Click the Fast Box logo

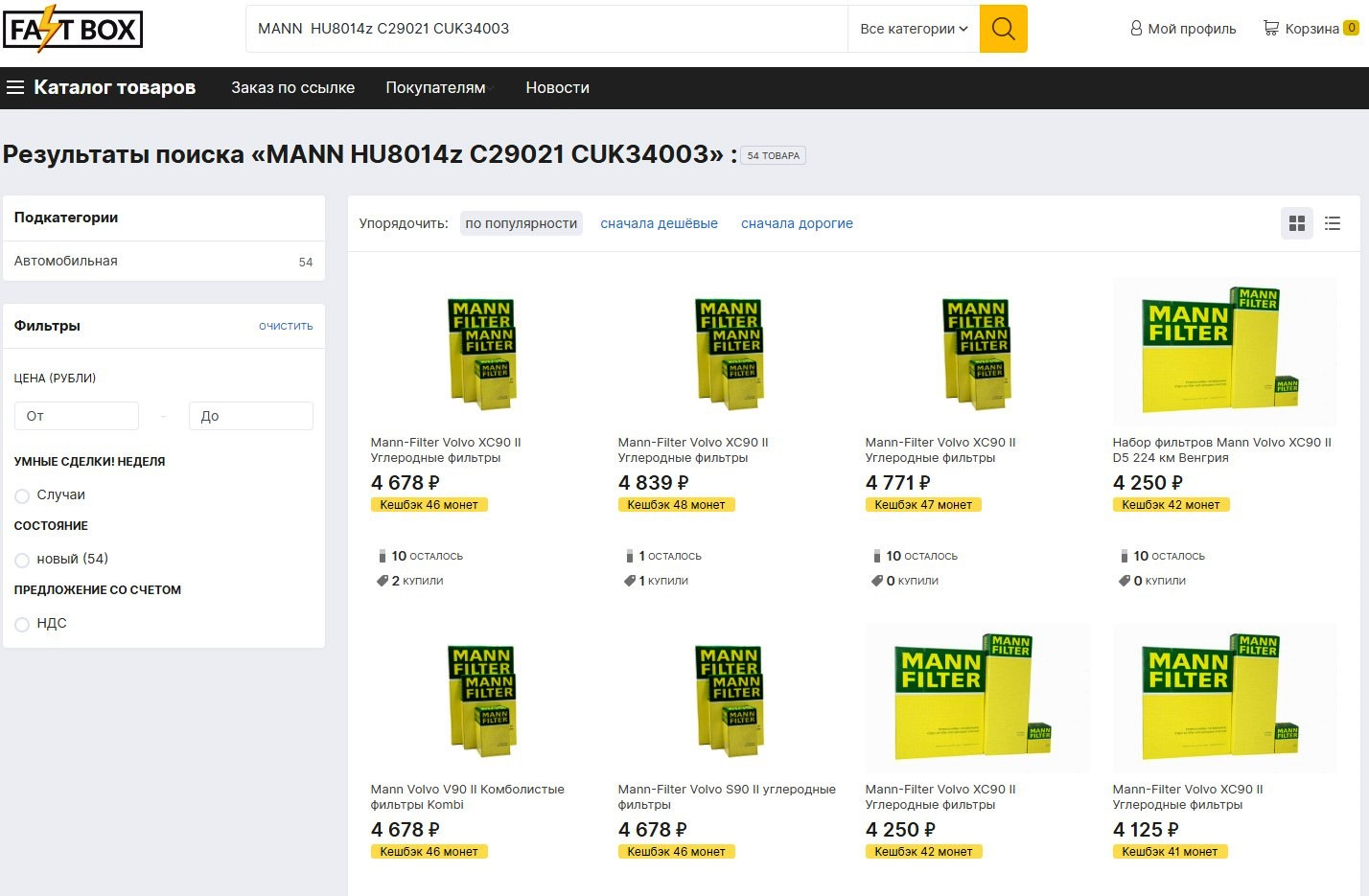73,30
